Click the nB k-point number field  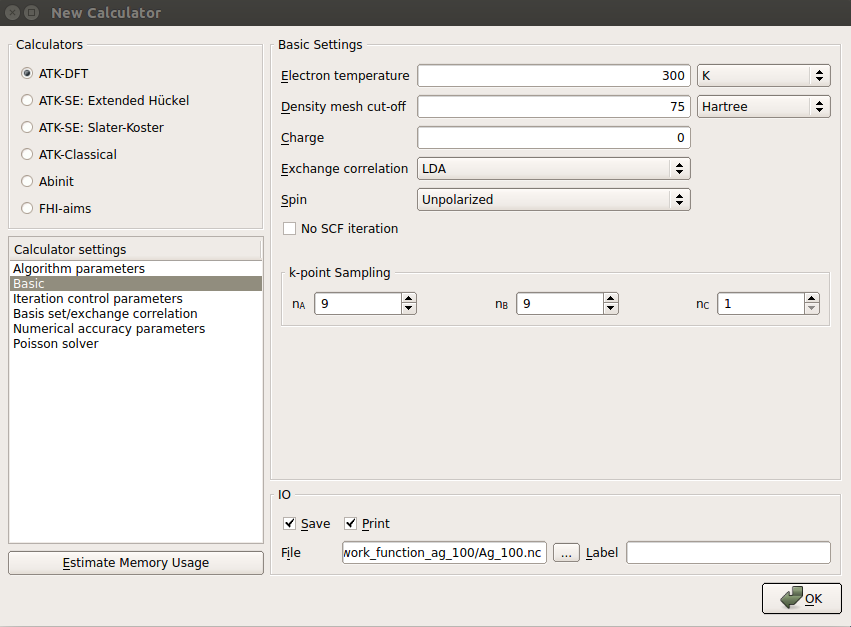560,303
